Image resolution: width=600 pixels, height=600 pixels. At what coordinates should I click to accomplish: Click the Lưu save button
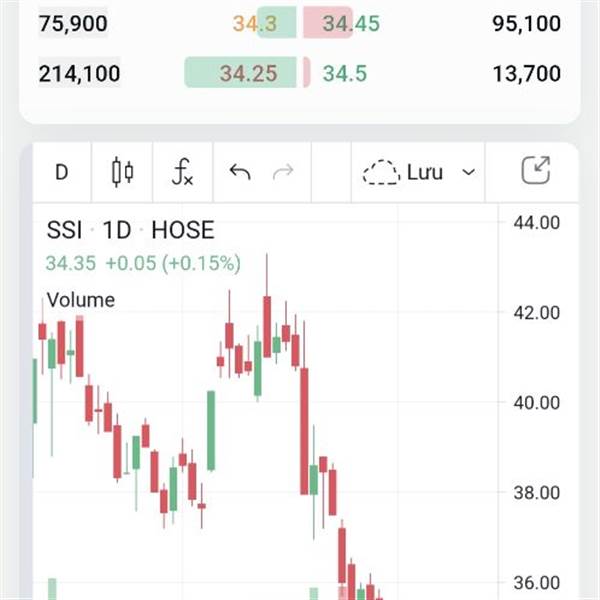click(424, 172)
